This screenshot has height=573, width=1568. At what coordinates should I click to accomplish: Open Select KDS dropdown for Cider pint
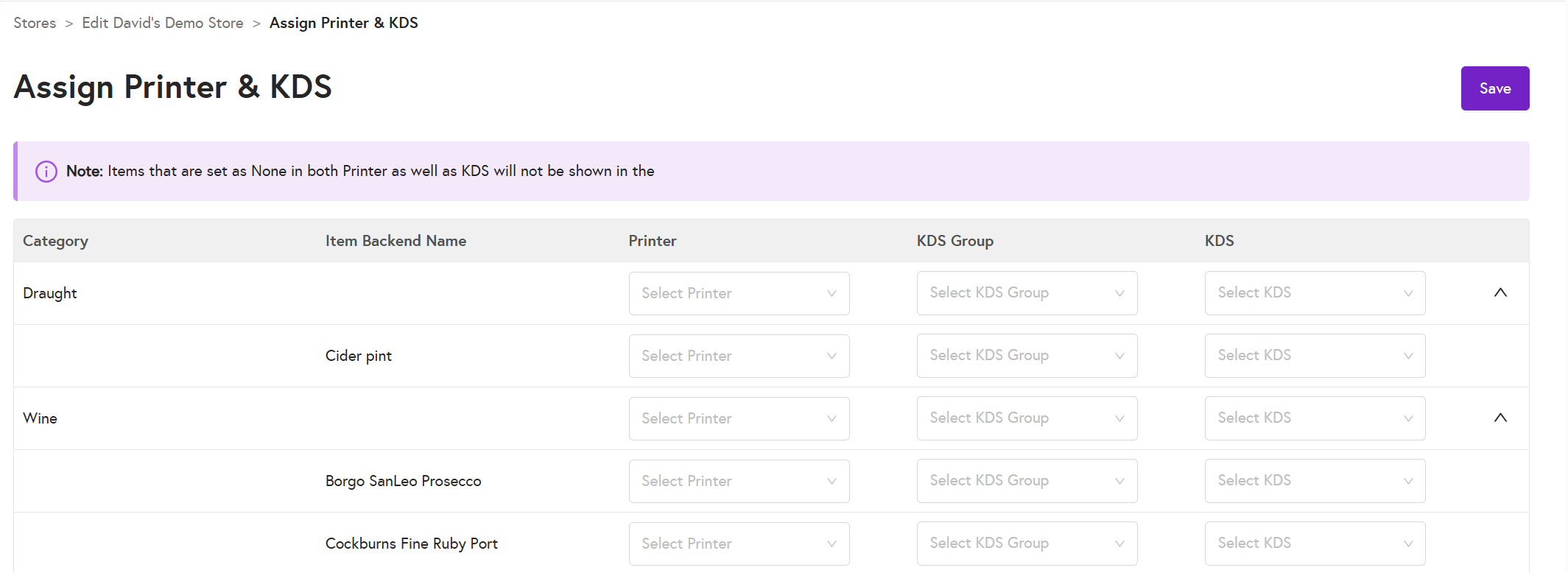pyautogui.click(x=1315, y=356)
